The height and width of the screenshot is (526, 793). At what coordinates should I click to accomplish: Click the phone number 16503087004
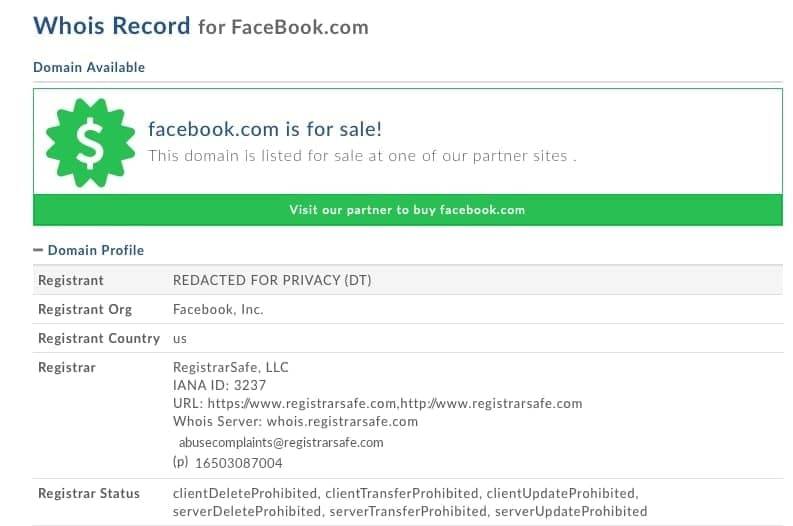click(239, 463)
